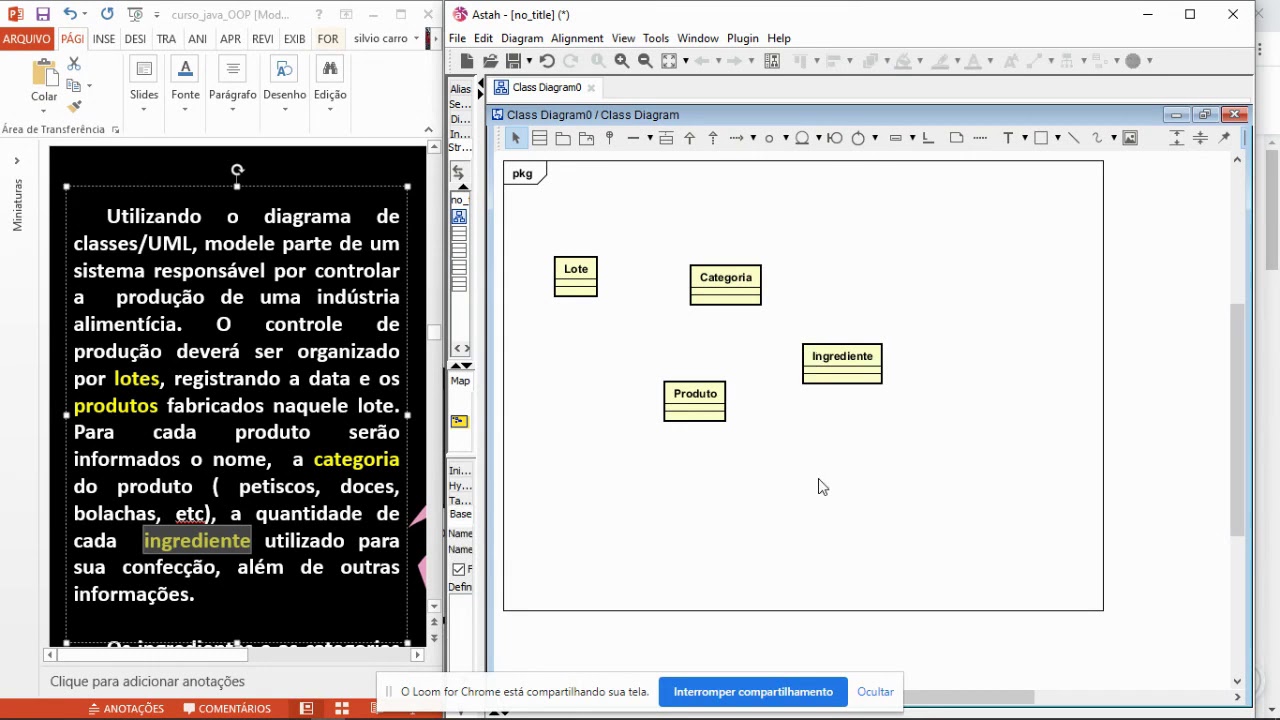Expand the Text tool options arrow
1280x720 pixels.
tap(1024, 138)
